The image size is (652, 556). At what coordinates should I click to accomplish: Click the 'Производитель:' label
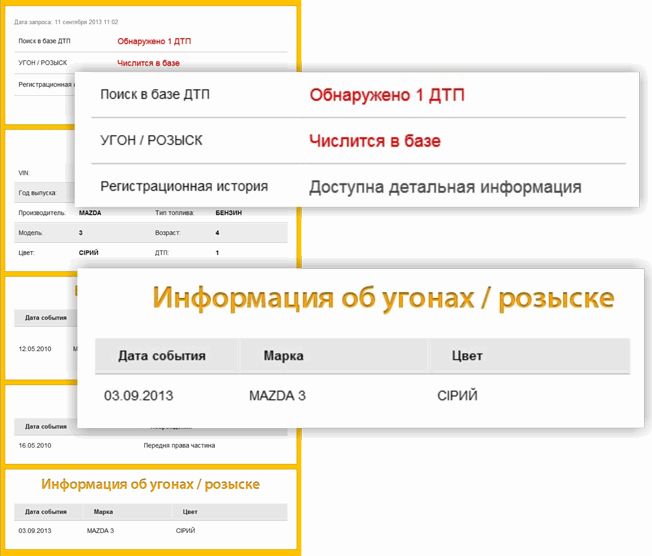point(42,213)
